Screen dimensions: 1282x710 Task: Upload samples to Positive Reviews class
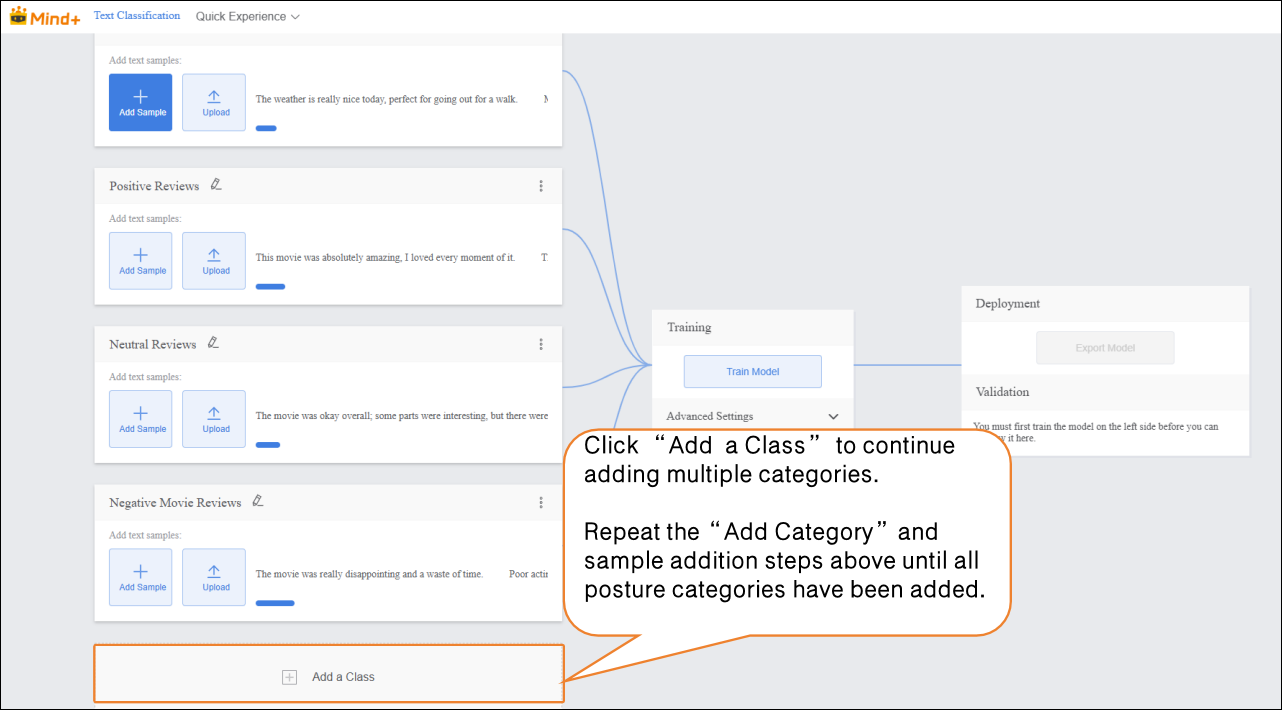tap(214, 261)
